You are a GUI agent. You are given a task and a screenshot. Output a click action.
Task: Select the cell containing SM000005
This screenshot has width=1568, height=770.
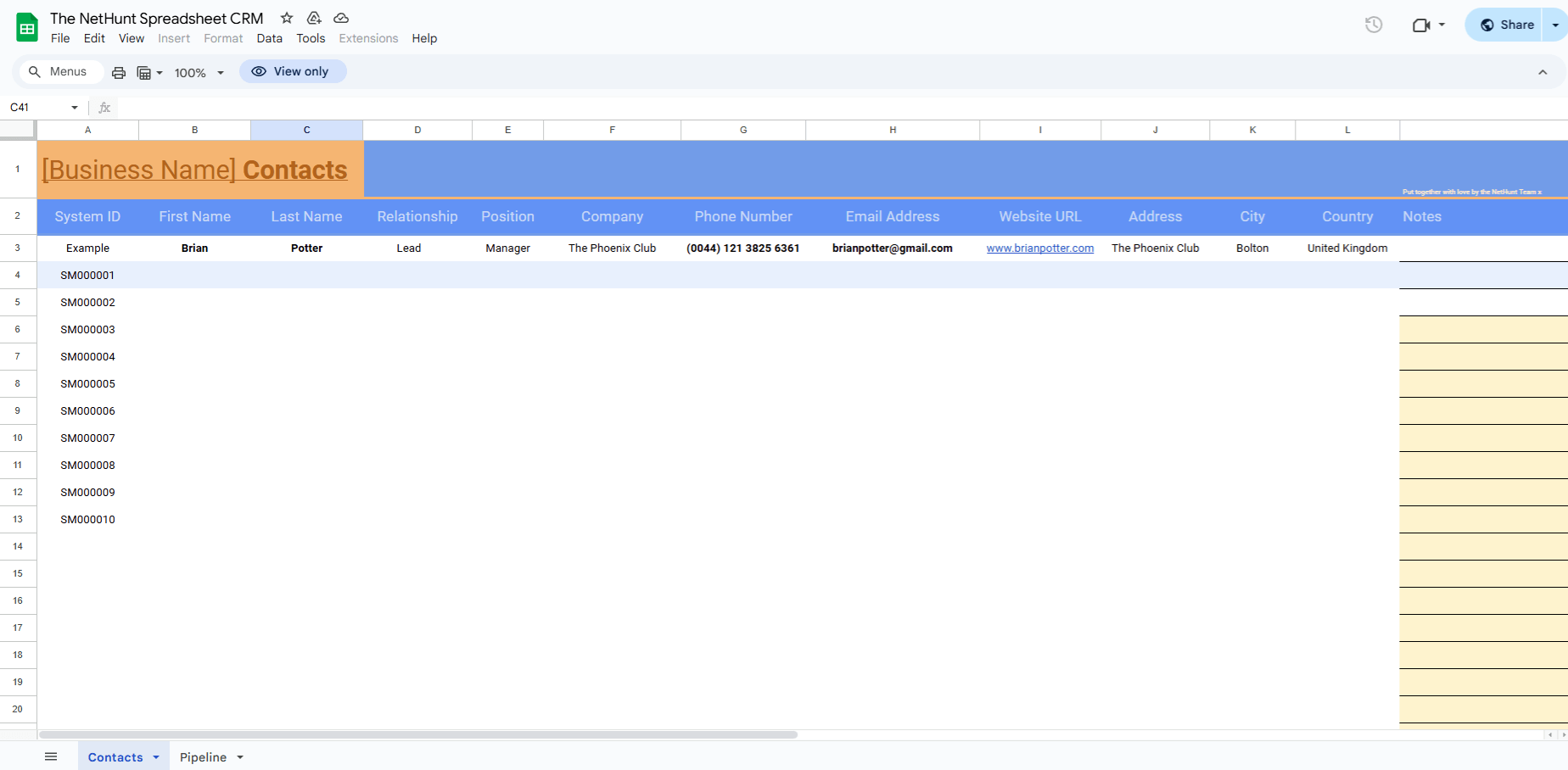pyautogui.click(x=87, y=383)
